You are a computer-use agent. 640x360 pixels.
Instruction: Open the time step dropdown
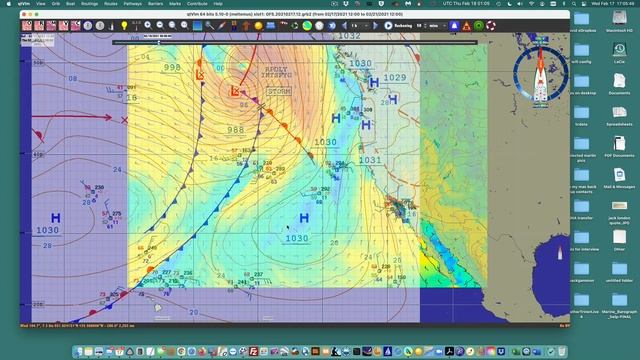[360, 26]
